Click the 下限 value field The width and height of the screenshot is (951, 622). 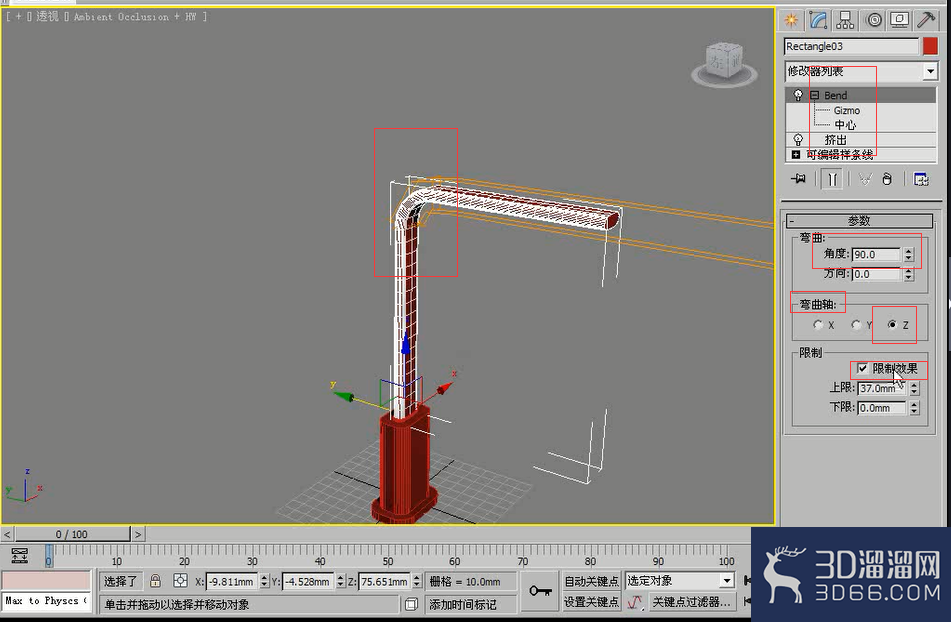pyautogui.click(x=882, y=408)
